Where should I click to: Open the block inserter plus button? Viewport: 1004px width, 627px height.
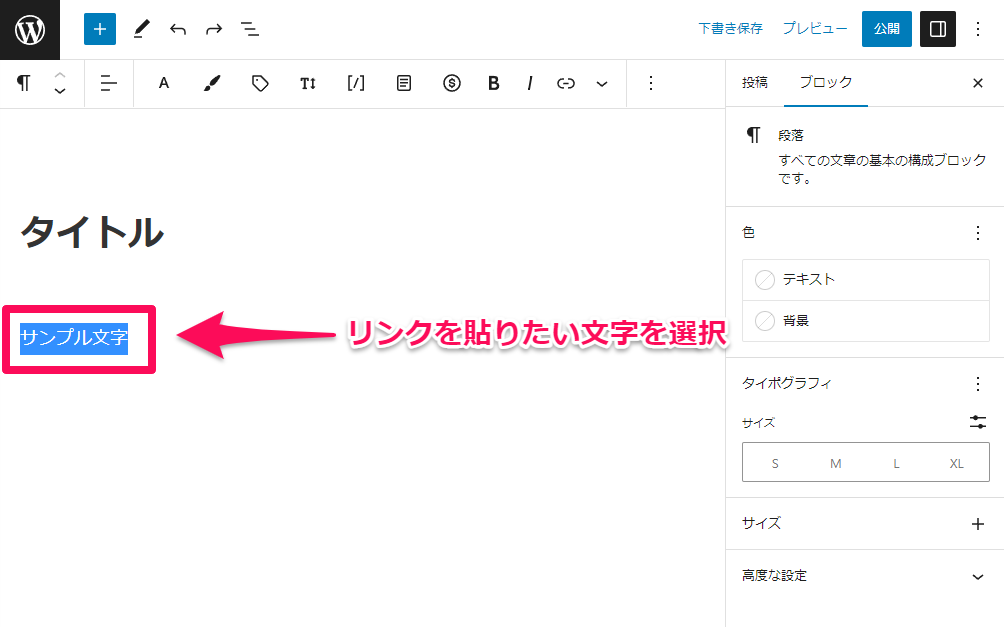100,30
